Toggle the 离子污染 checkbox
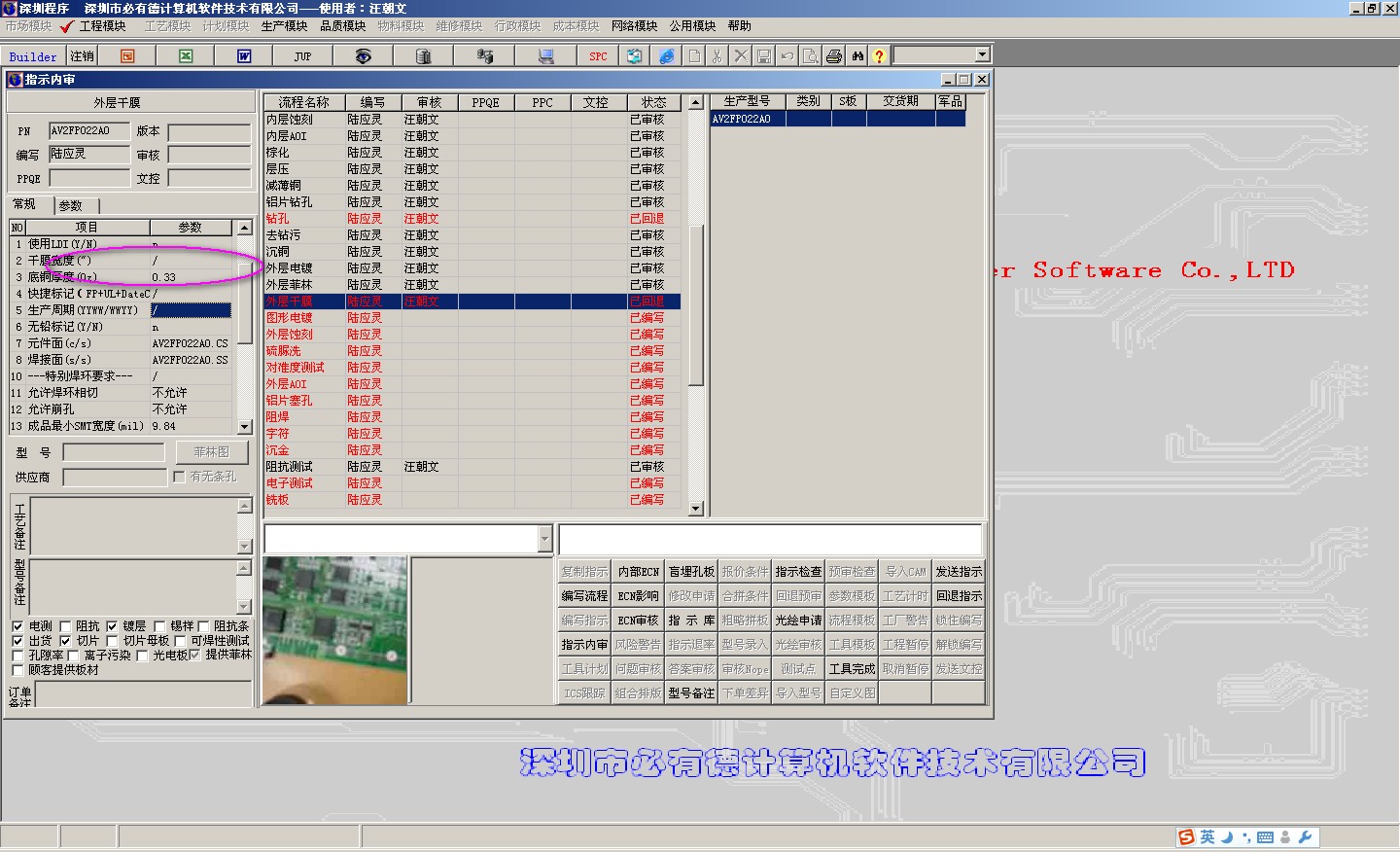The width and height of the screenshot is (1400, 852). 73,656
